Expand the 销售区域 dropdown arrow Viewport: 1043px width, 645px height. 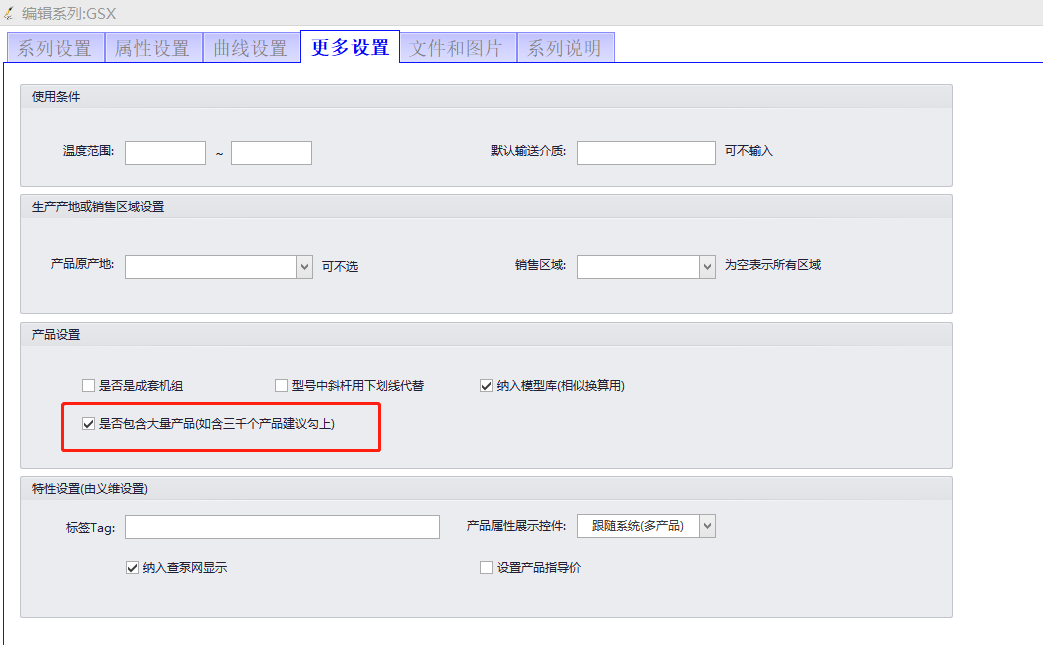(x=707, y=267)
